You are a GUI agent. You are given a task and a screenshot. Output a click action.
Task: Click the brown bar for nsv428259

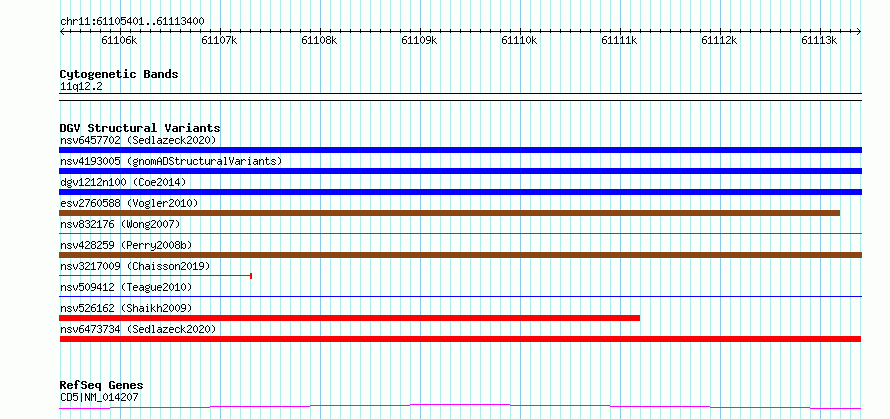pyautogui.click(x=460, y=255)
